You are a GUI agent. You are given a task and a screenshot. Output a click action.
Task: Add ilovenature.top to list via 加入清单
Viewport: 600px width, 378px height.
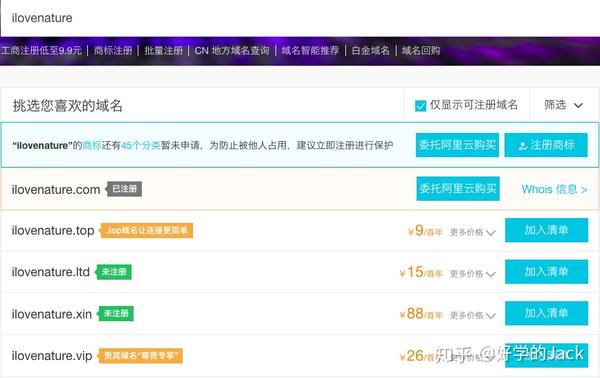point(546,230)
